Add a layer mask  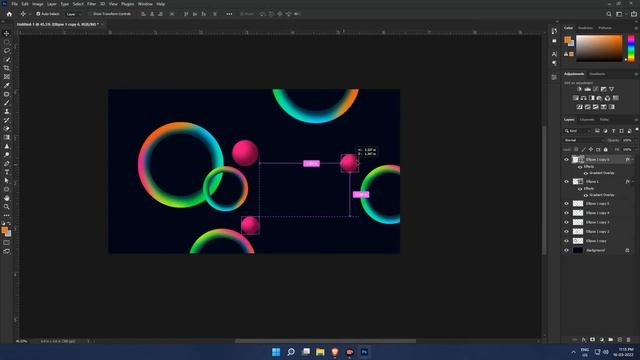(593, 340)
